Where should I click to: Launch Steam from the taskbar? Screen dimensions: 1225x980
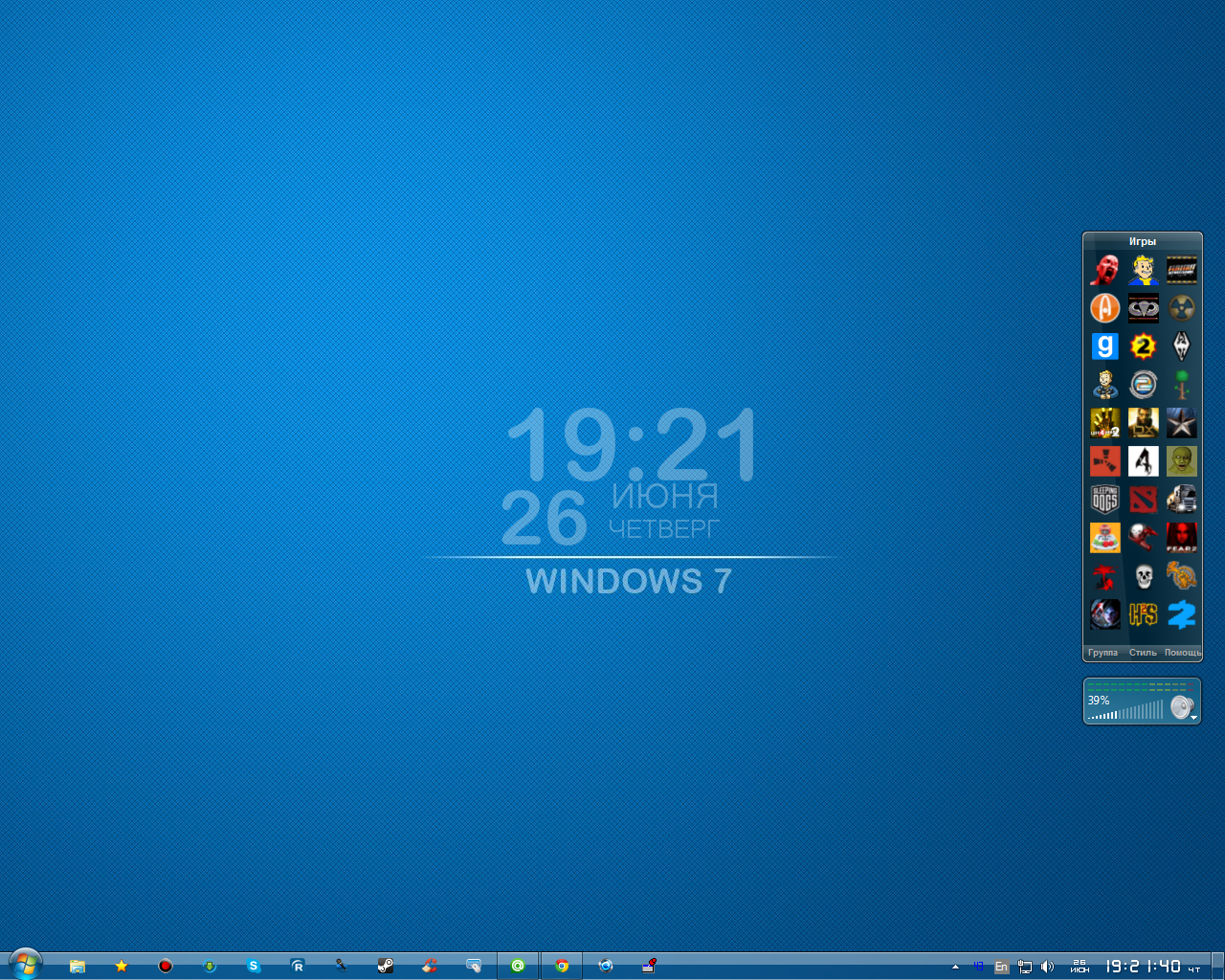[x=386, y=967]
